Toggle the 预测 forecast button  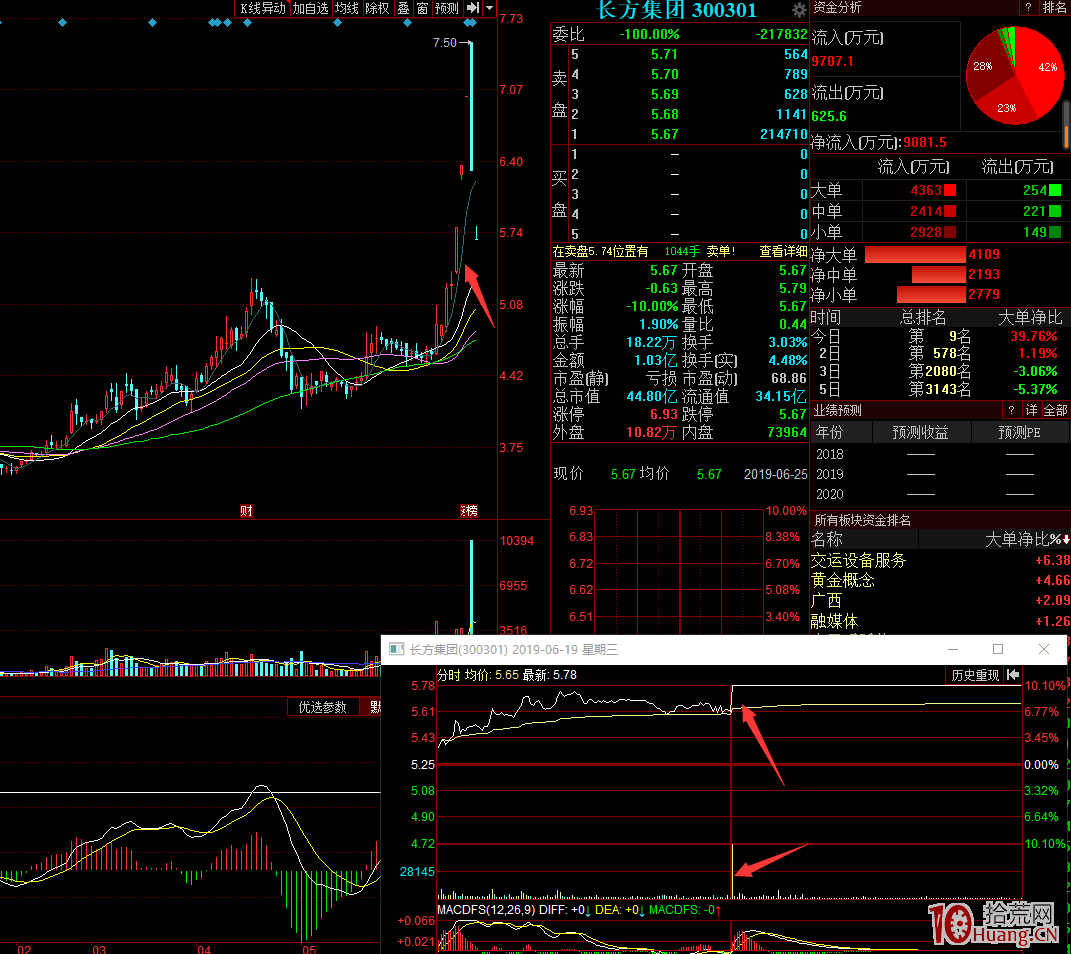(447, 8)
